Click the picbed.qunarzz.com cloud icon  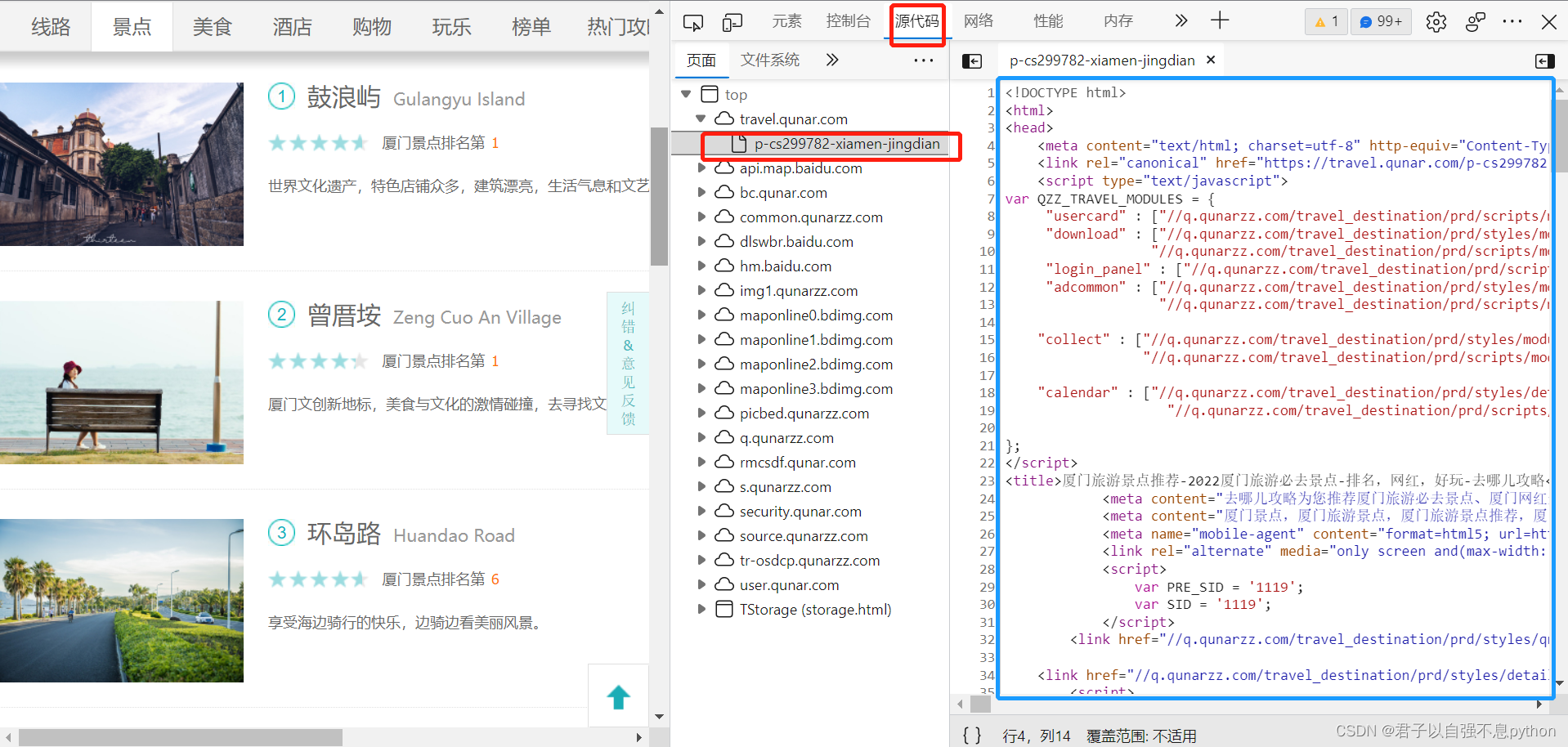click(x=724, y=412)
